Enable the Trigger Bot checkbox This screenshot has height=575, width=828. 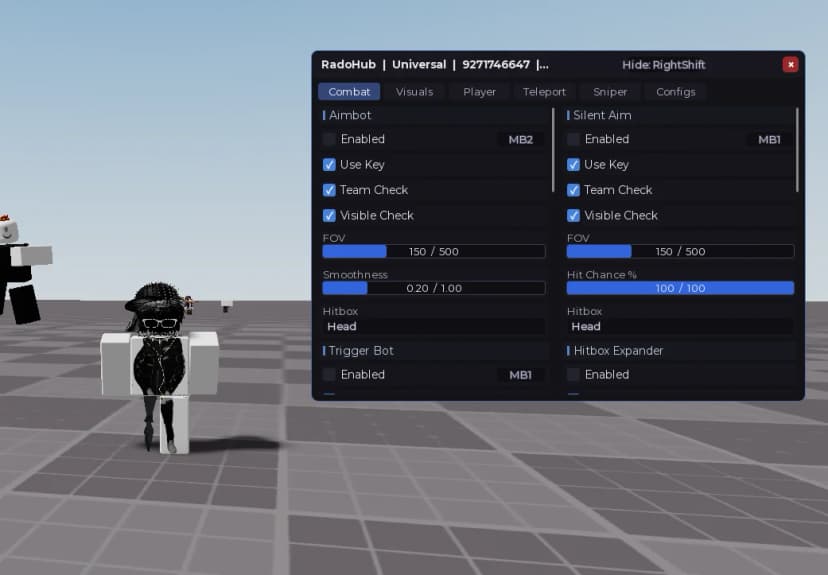329,375
